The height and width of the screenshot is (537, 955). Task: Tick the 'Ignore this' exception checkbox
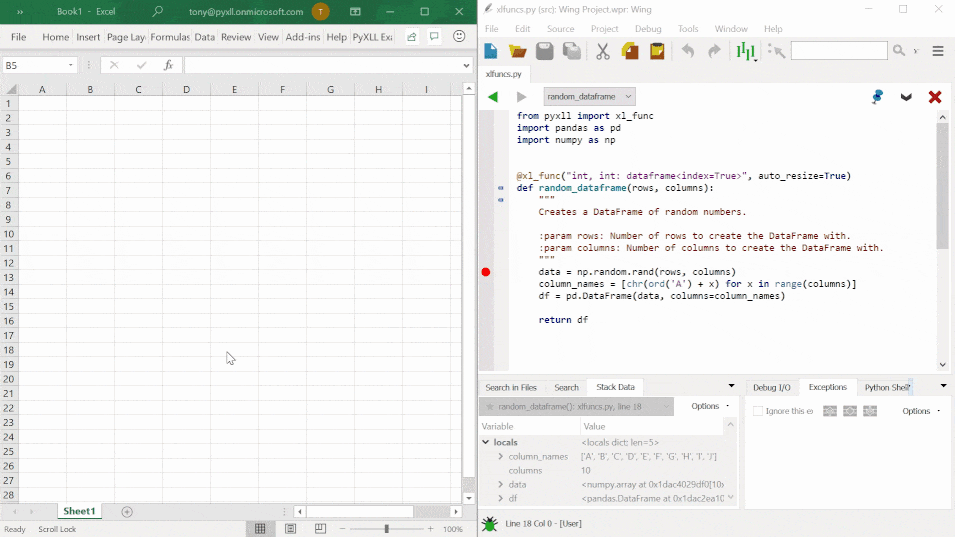click(x=758, y=411)
